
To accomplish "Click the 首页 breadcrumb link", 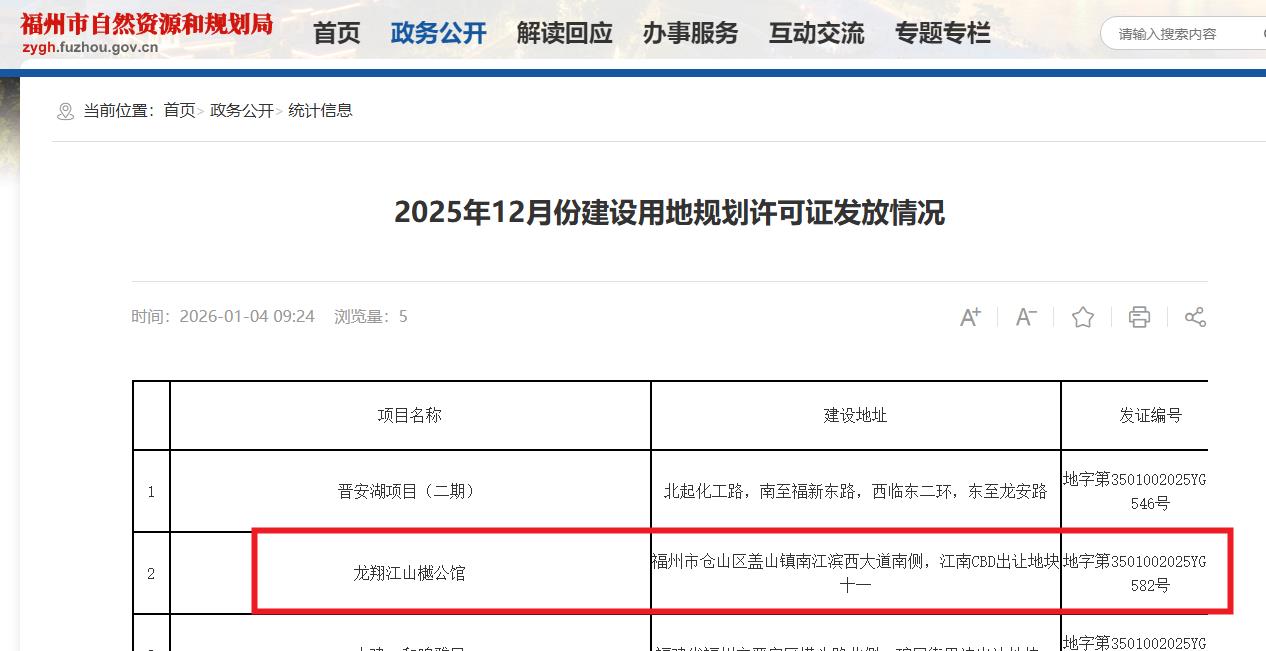I will [180, 110].
